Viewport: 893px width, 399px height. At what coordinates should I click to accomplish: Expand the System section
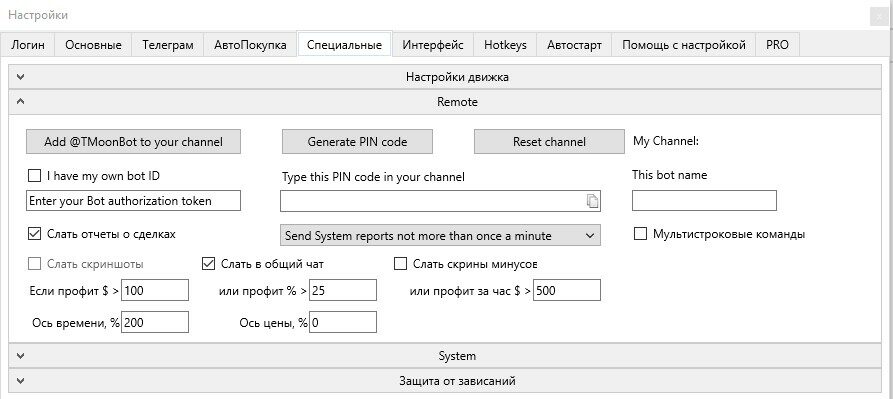(x=445, y=356)
